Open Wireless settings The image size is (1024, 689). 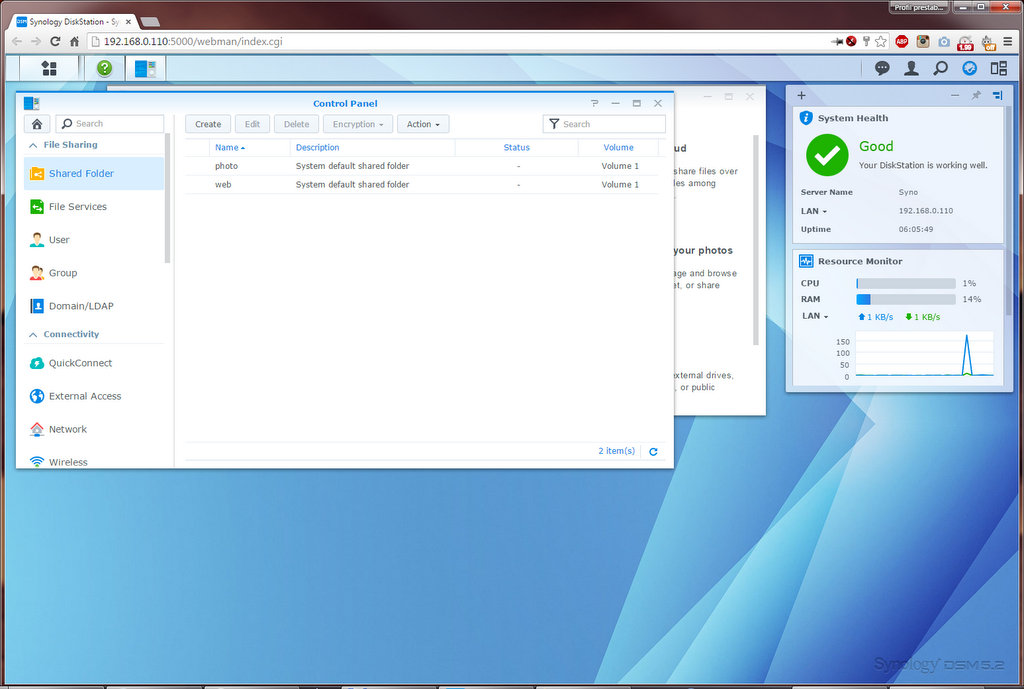[94, 462]
